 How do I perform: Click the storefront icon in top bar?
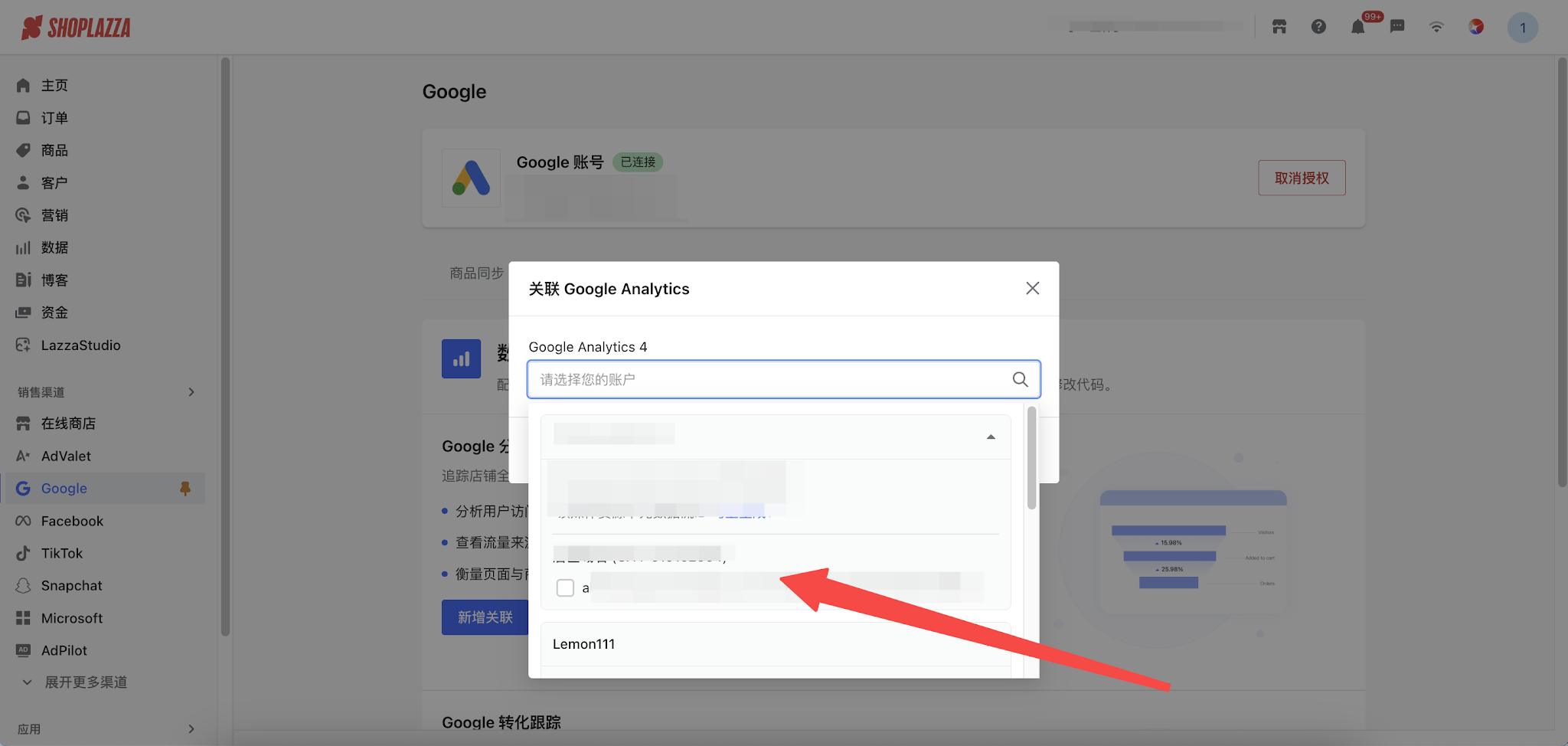pos(1279,27)
